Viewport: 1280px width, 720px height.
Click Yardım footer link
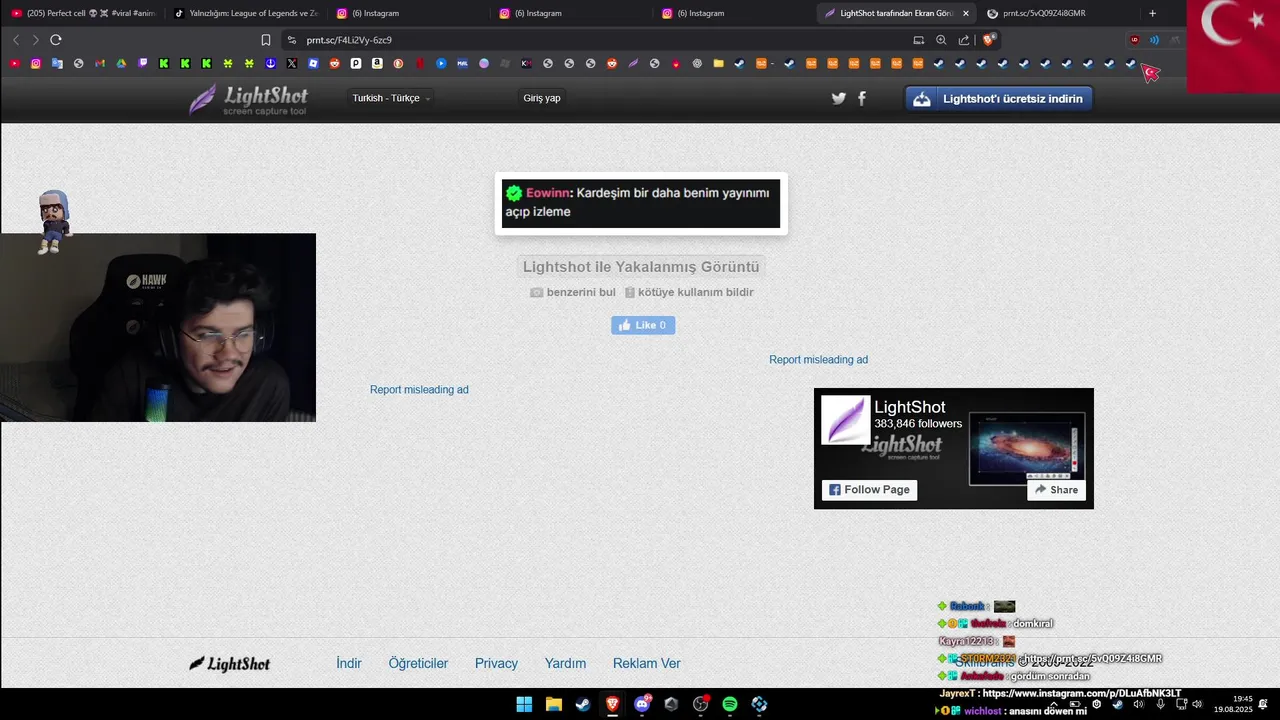click(565, 663)
